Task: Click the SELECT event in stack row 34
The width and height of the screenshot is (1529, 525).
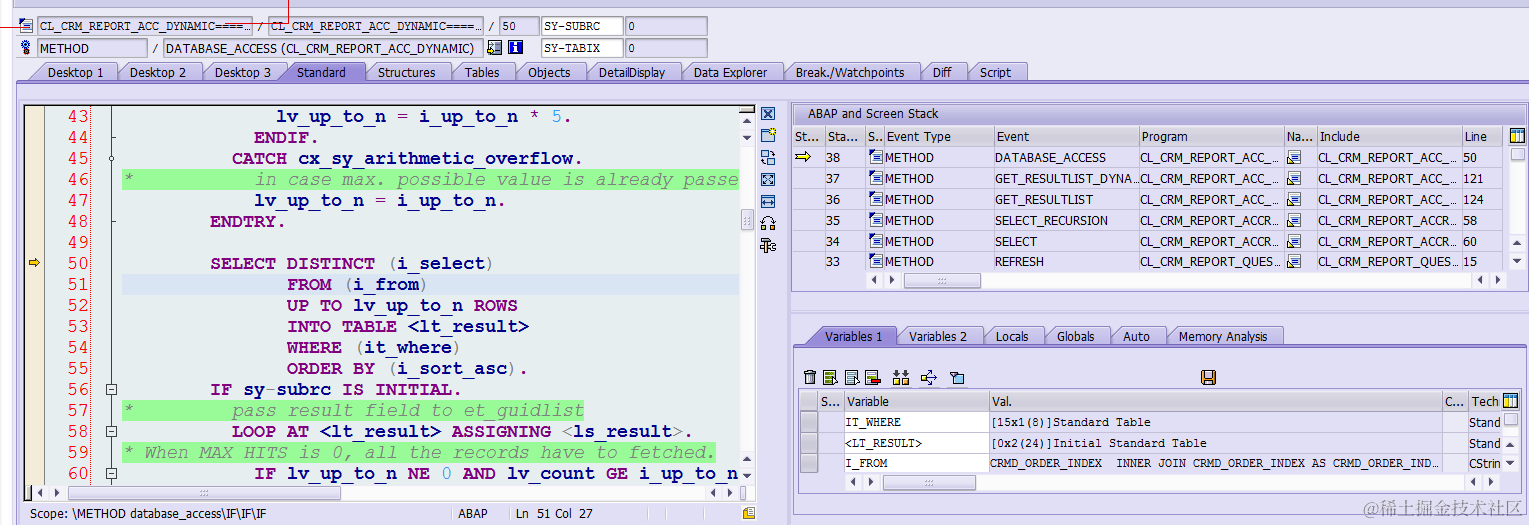Action: (x=1066, y=241)
